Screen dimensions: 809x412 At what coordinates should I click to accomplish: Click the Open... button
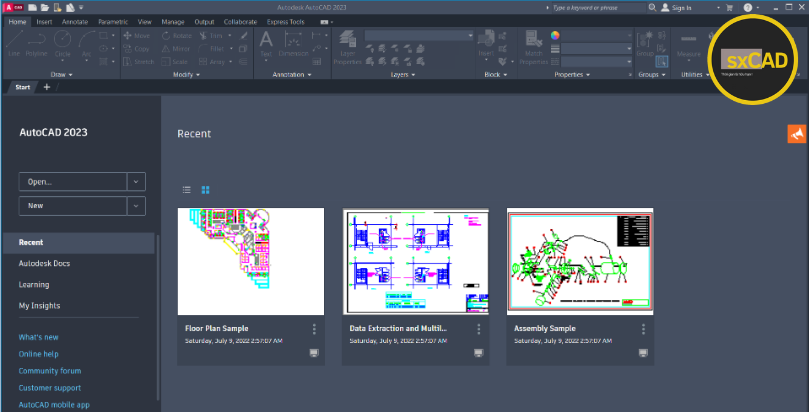[73, 182]
